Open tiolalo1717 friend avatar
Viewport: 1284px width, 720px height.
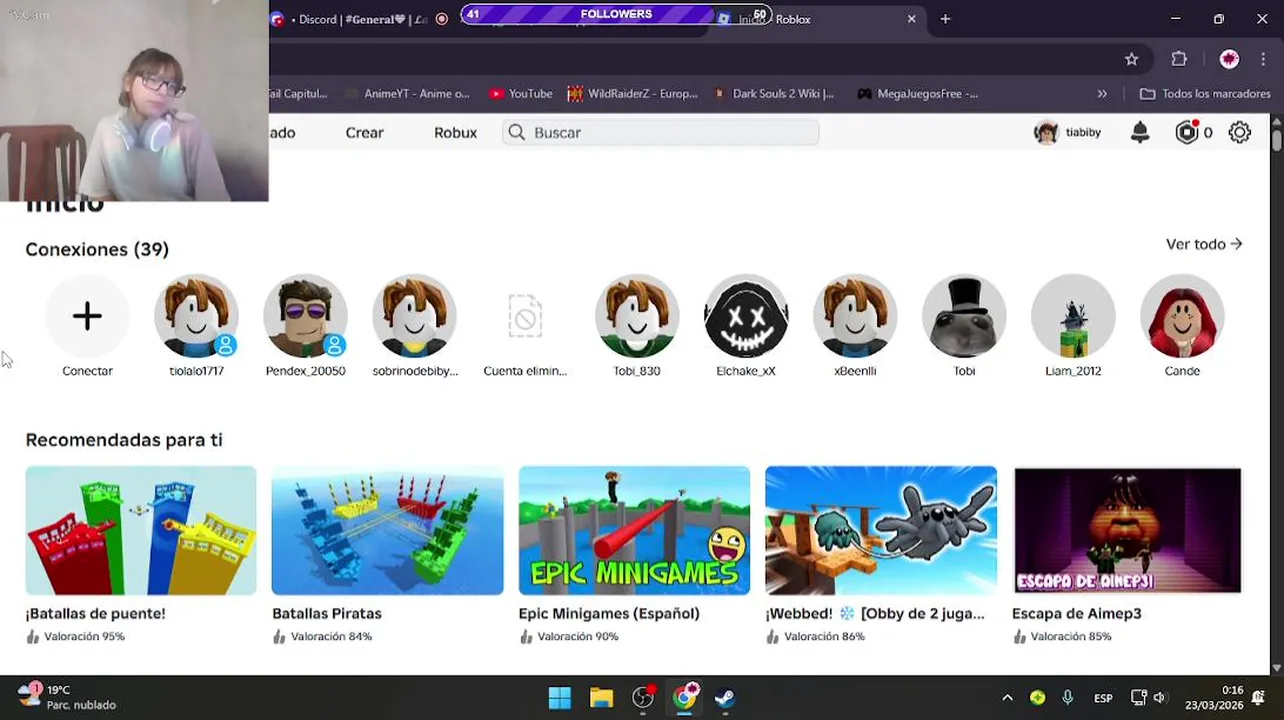(196, 316)
